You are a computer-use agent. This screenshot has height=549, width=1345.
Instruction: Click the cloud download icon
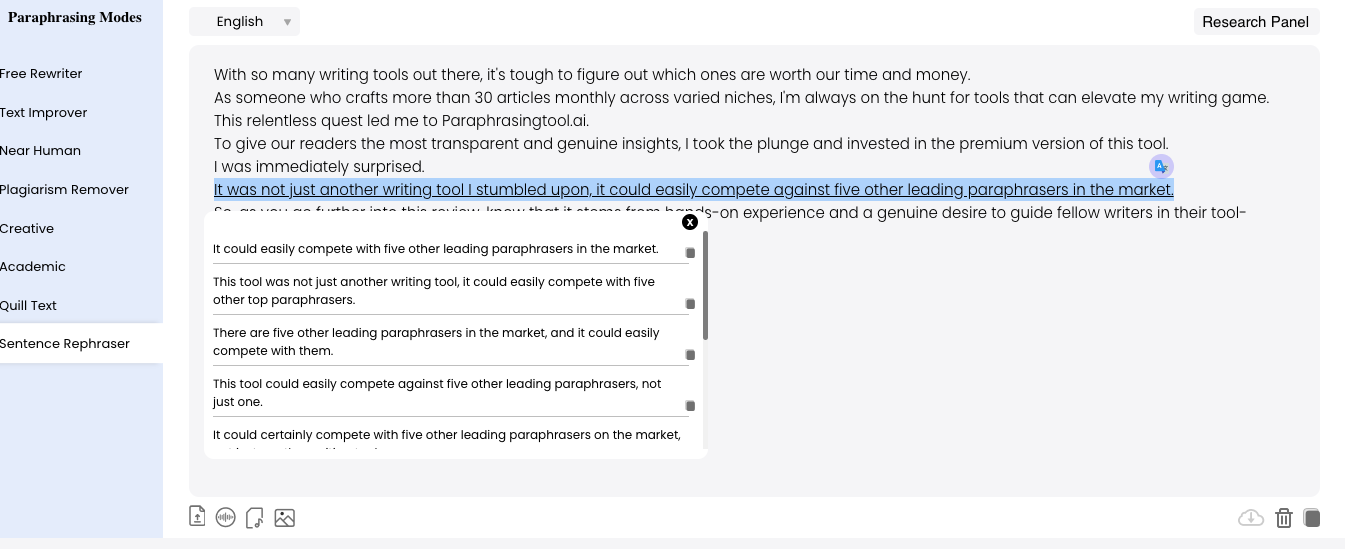pyautogui.click(x=1250, y=517)
